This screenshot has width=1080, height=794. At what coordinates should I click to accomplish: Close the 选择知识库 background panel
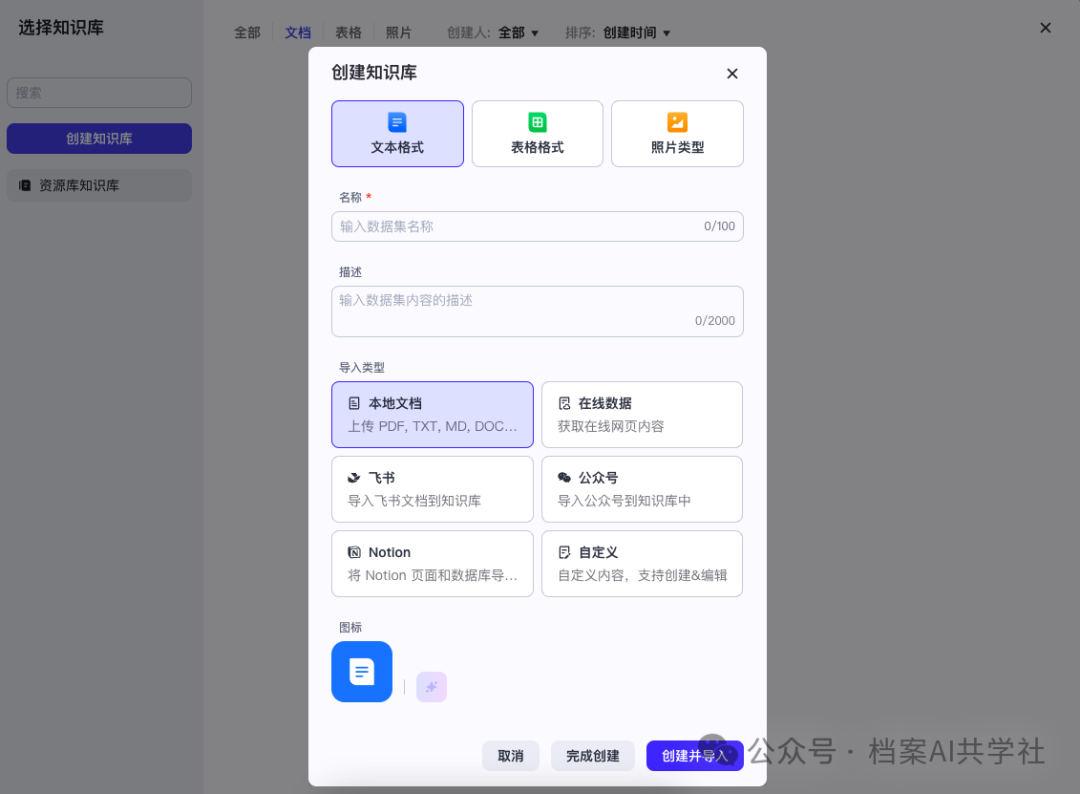(x=1046, y=28)
